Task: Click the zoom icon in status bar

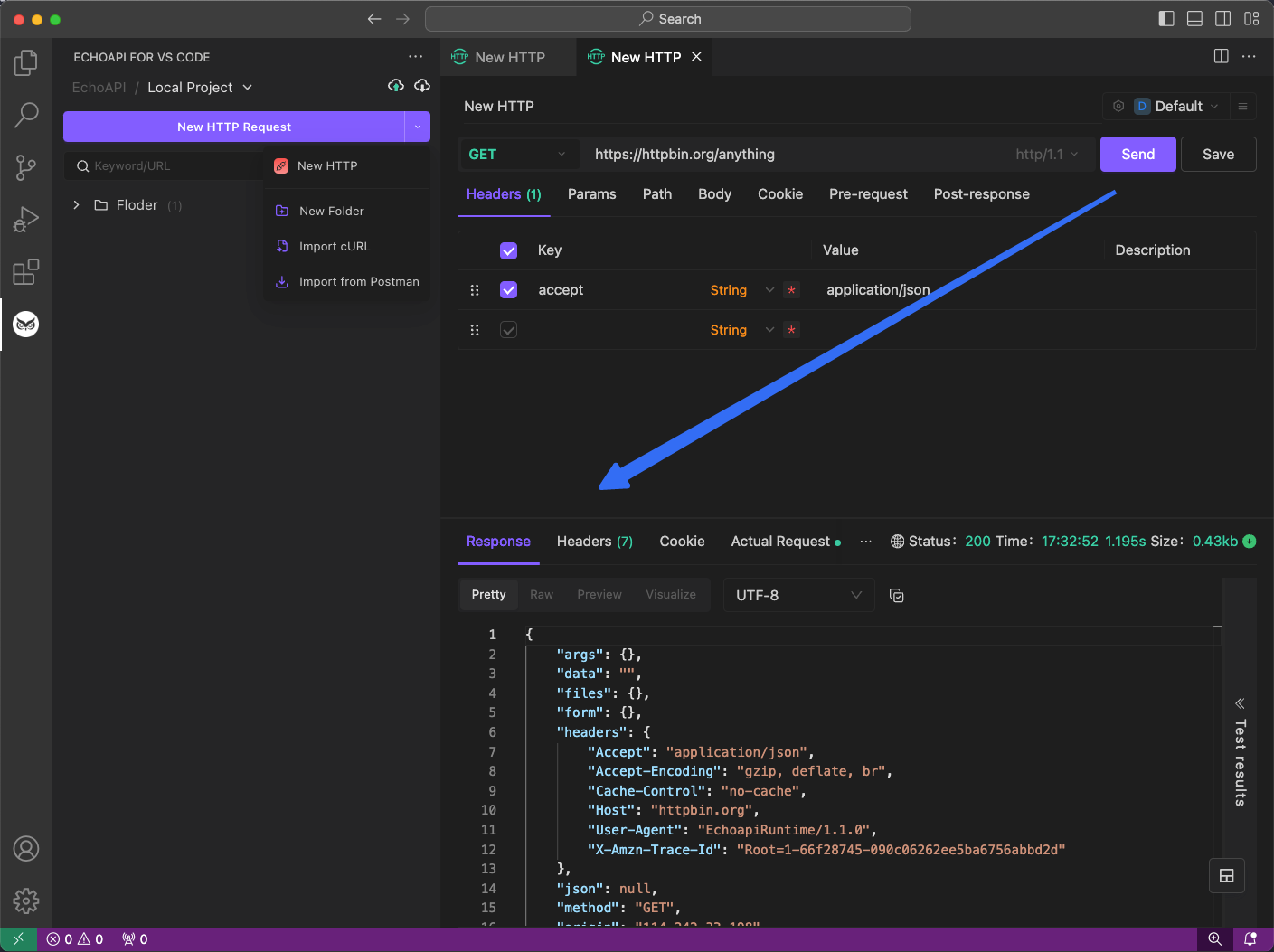Action: [1215, 939]
